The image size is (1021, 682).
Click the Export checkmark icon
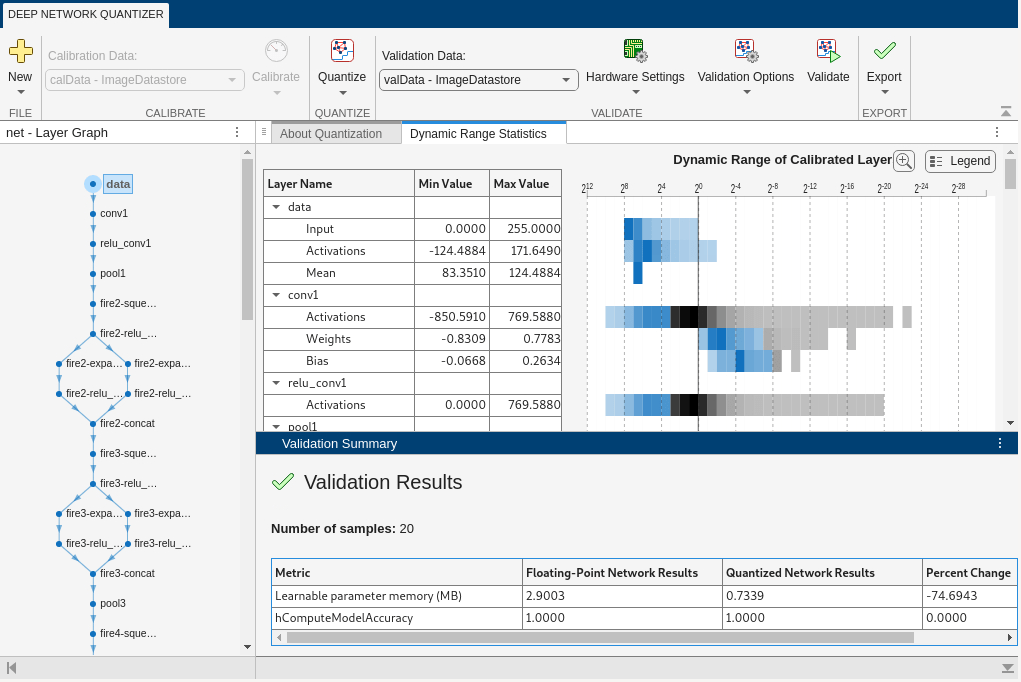coord(884,51)
